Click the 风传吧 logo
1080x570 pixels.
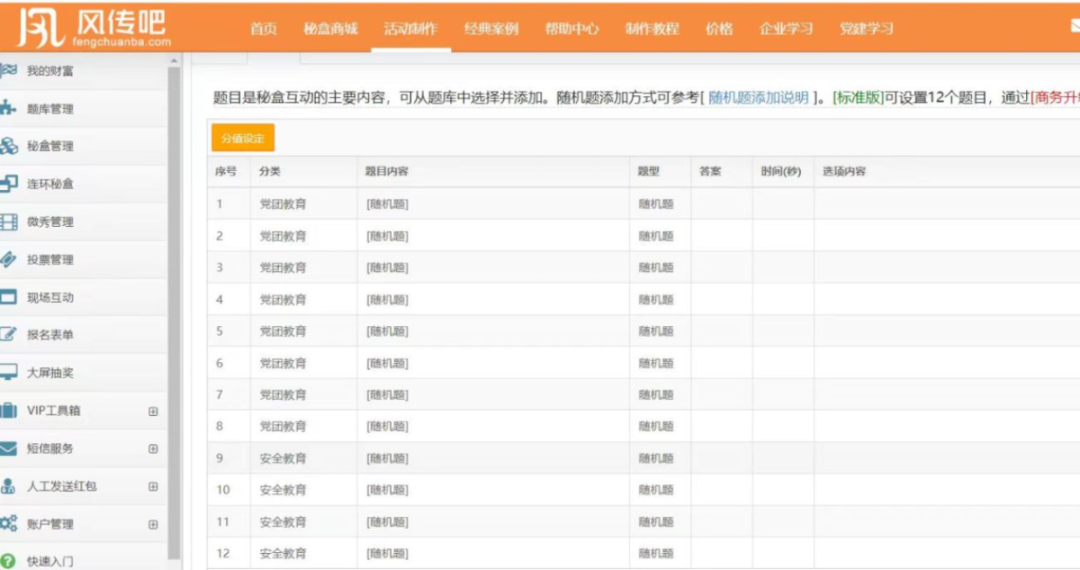(96, 27)
